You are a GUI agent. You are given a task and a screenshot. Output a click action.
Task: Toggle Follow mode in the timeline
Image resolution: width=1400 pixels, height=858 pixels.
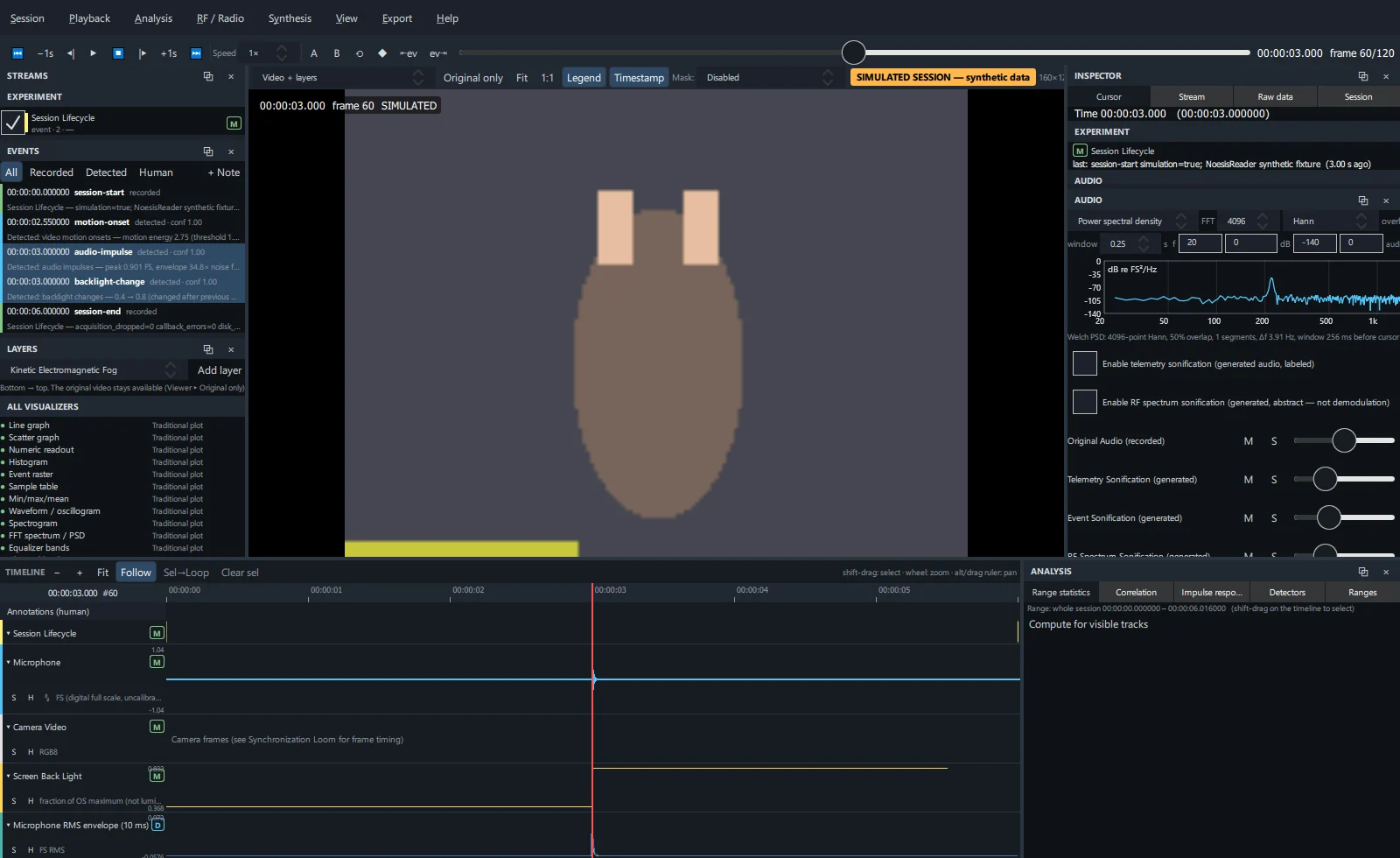click(x=136, y=573)
